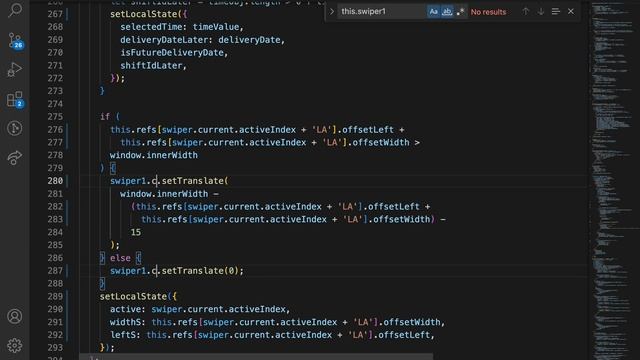Toggle Match Whole Word in find widget

pos(447,11)
